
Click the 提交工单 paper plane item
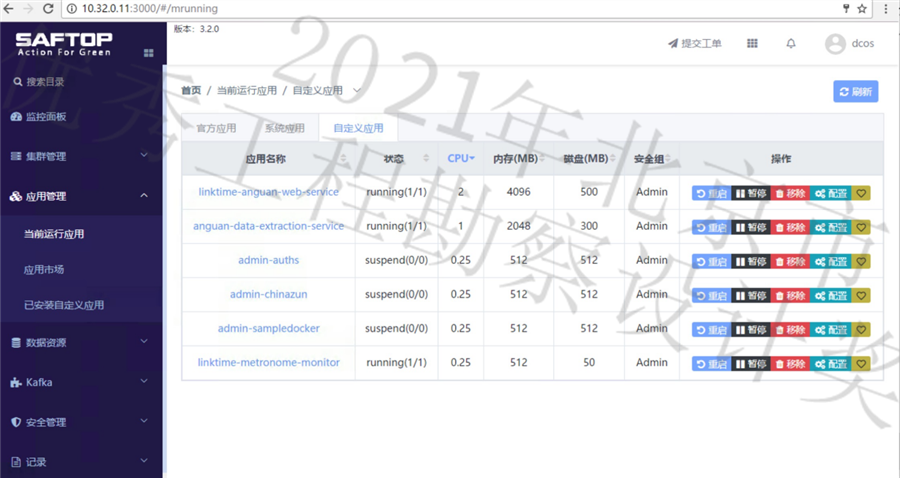[694, 44]
